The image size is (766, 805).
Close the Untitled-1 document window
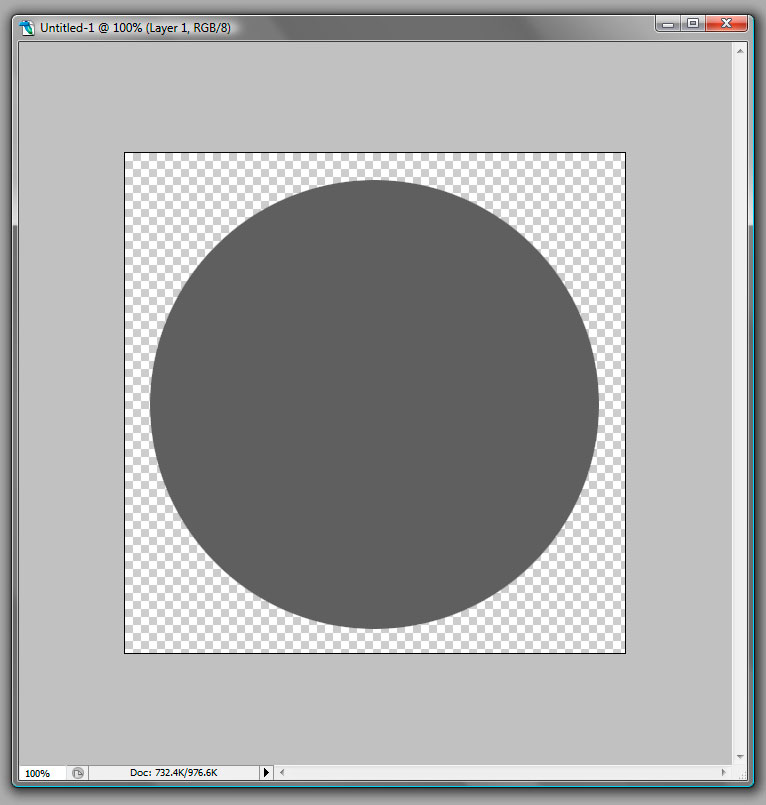(x=726, y=24)
